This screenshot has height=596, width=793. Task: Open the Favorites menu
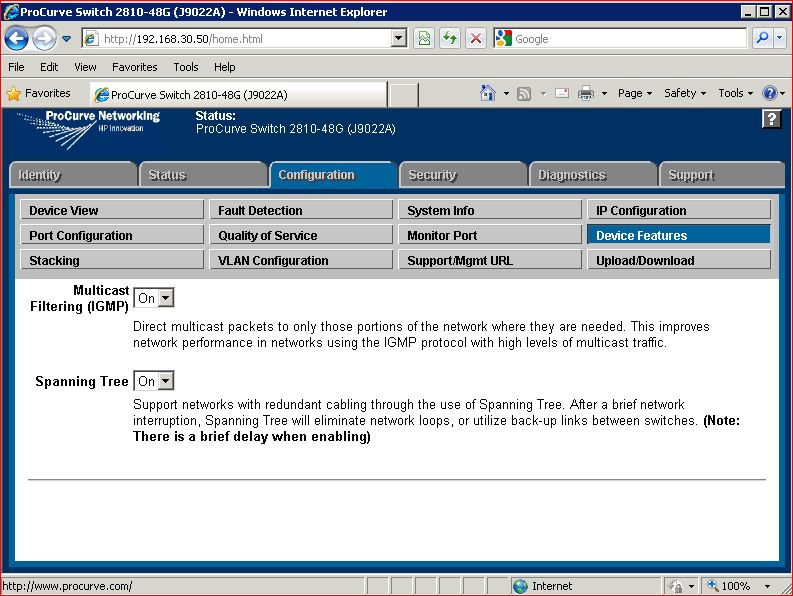pos(135,67)
